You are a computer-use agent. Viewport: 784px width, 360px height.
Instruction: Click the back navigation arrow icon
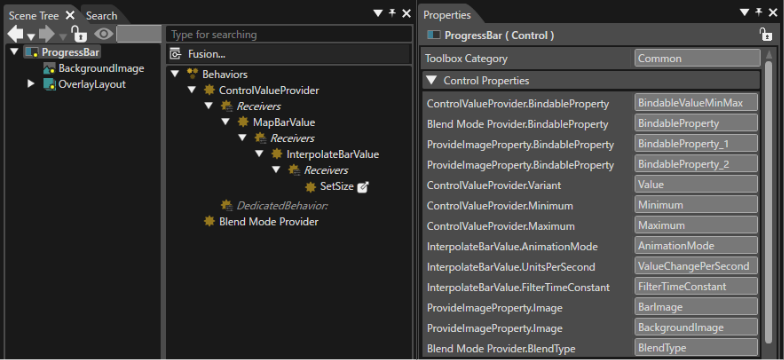pyautogui.click(x=16, y=34)
